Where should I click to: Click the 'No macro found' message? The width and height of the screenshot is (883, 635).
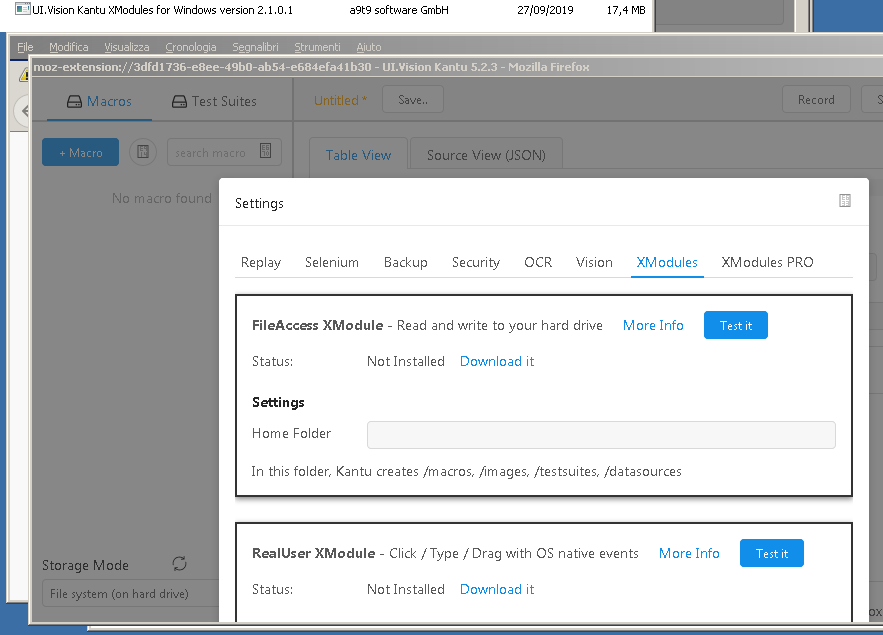pyautogui.click(x=162, y=198)
